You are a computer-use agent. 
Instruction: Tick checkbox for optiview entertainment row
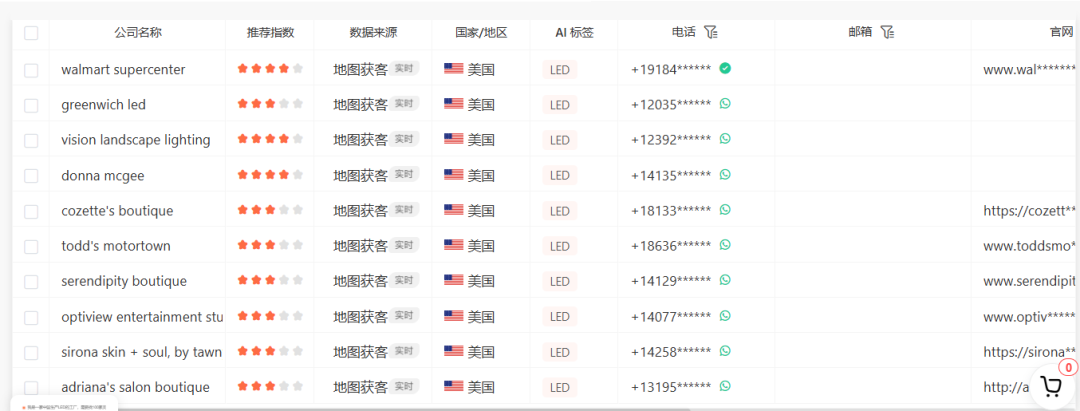point(31,317)
